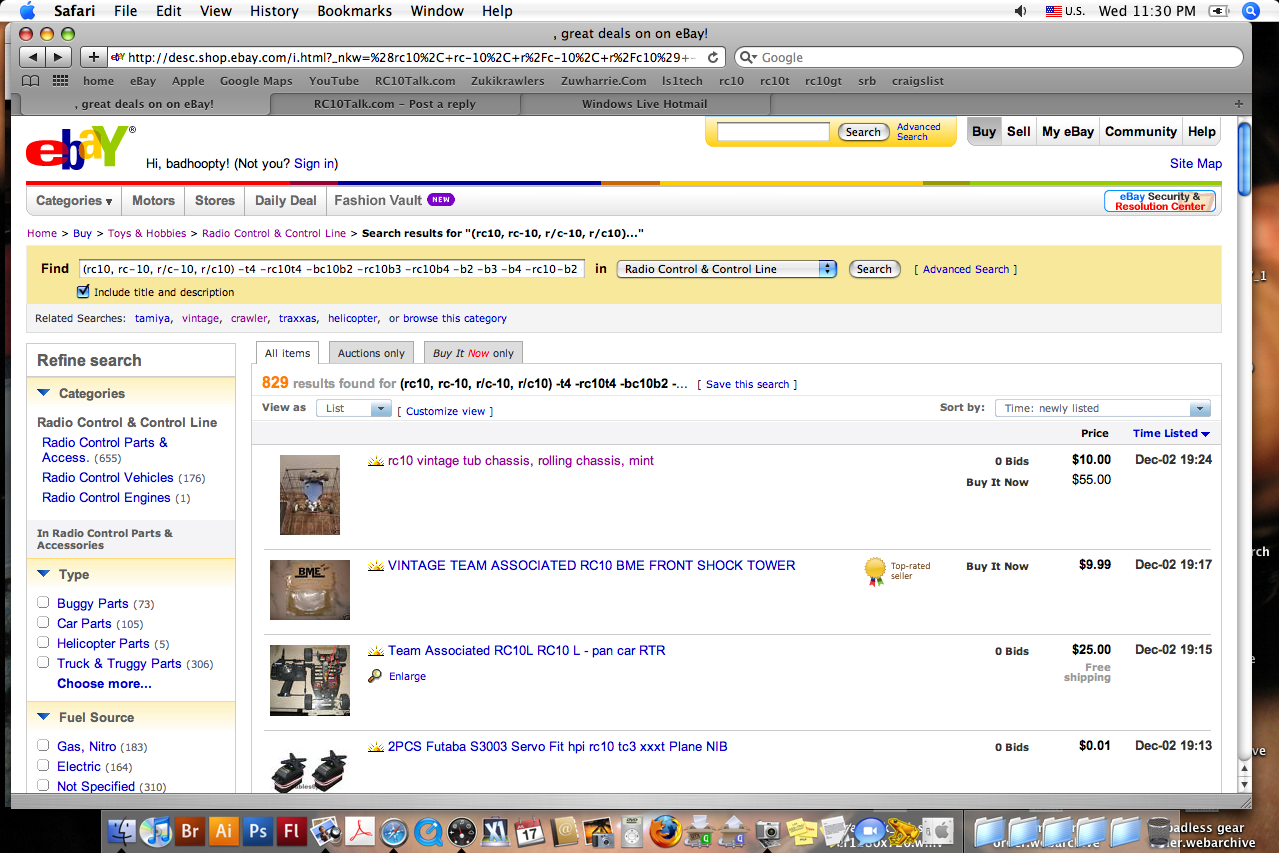Screen dimensions: 1279x853
Task: Open the Categories dropdown in navigation bar
Action: (74, 201)
